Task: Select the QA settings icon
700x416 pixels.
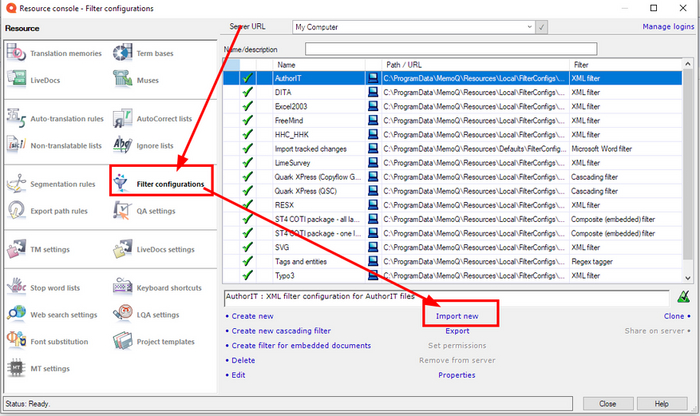Action: click(124, 210)
